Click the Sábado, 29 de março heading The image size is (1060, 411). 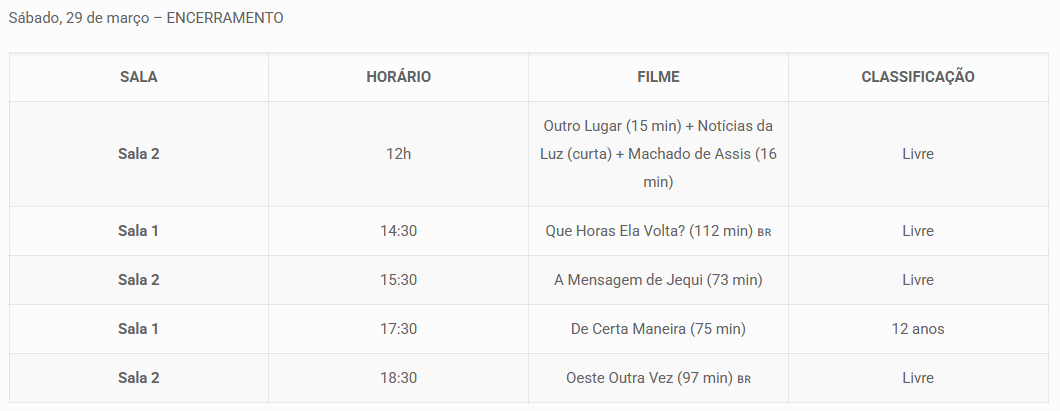click(x=146, y=19)
